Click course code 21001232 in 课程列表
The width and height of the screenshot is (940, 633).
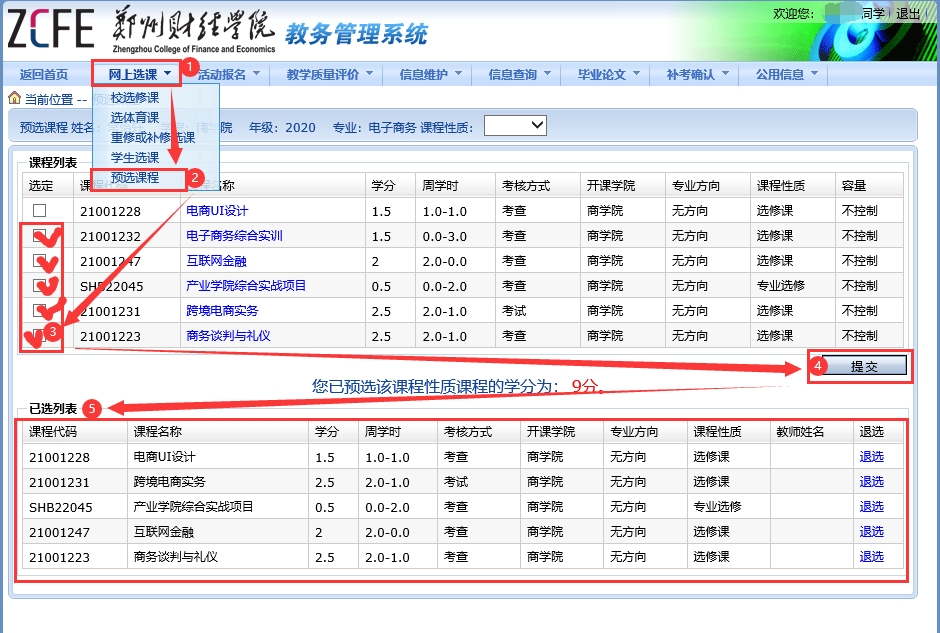pos(110,236)
